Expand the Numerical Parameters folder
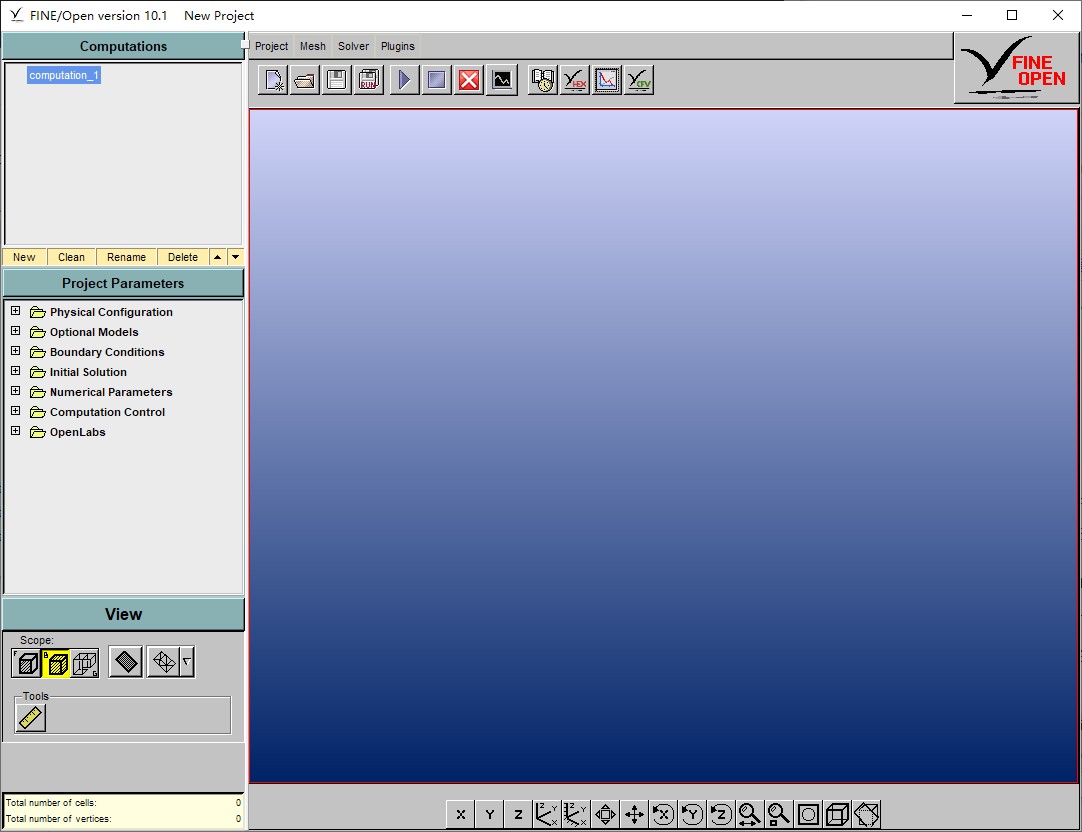The width and height of the screenshot is (1082, 832). [15, 391]
